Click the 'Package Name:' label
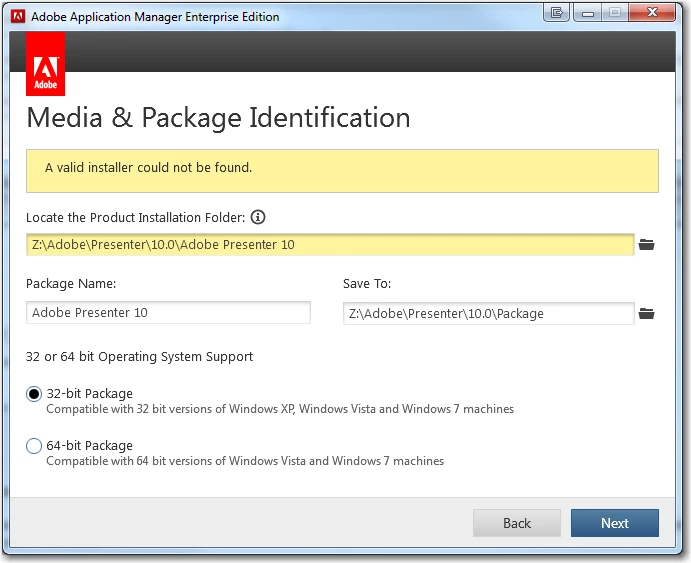 71,284
